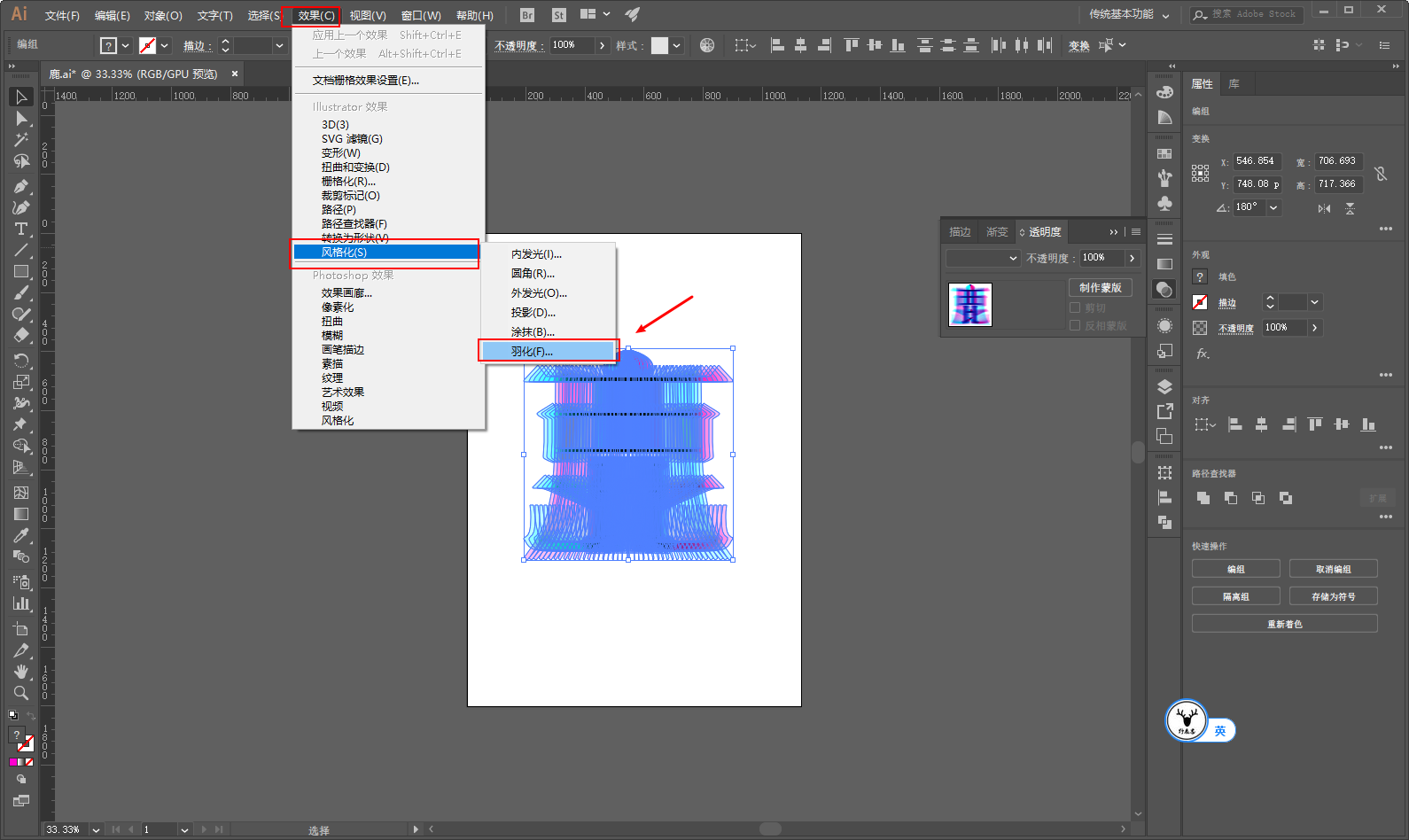The width and height of the screenshot is (1409, 840).
Task: Click the Eraser tool
Action: (21, 336)
